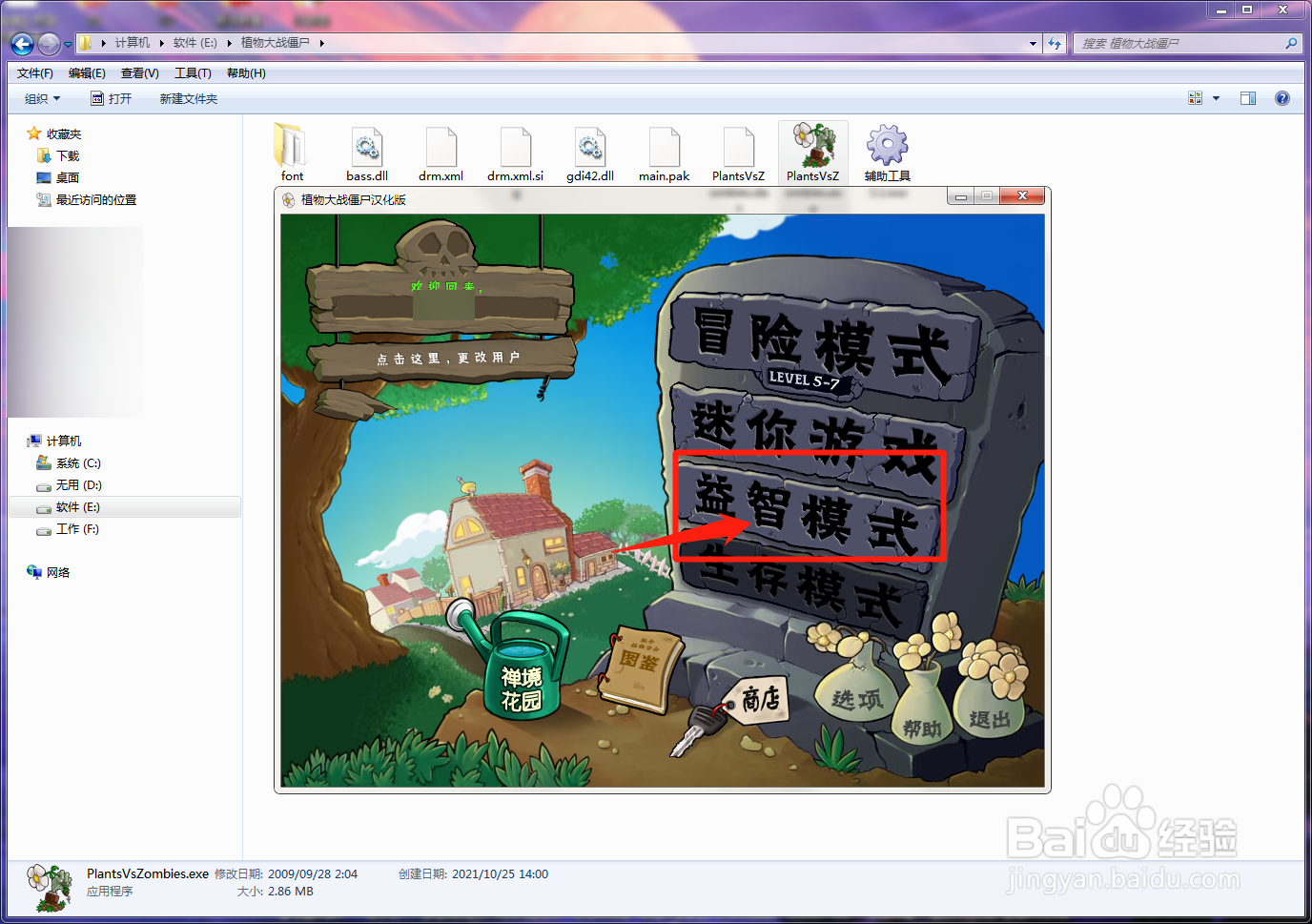Click 新建文件夹 in the toolbar

[x=189, y=98]
